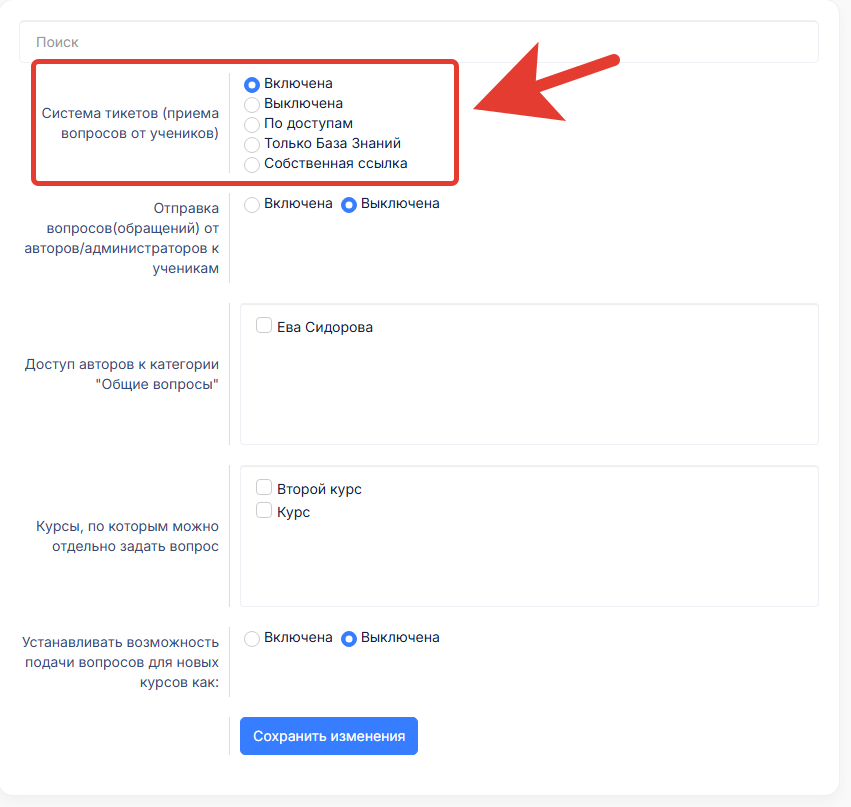Choose the Только База Знаний option

point(252,145)
